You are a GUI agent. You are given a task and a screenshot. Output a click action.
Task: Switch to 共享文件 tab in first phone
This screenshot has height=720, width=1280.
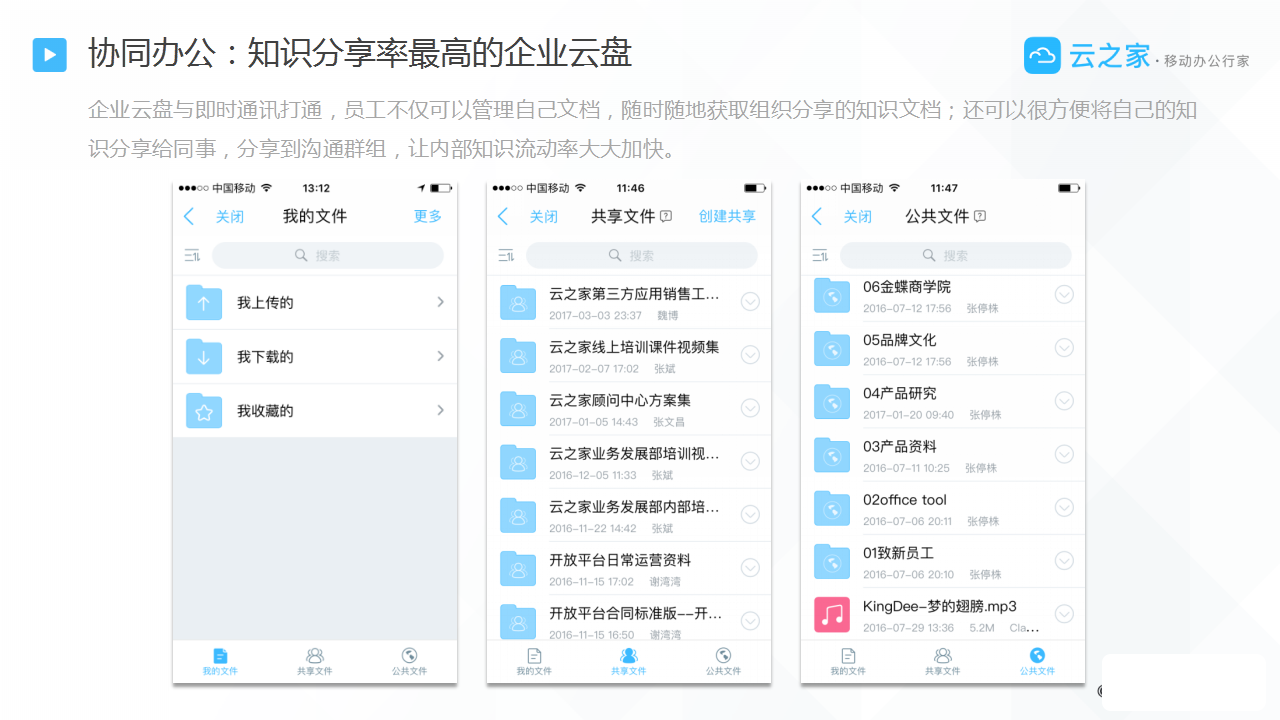pyautogui.click(x=314, y=662)
